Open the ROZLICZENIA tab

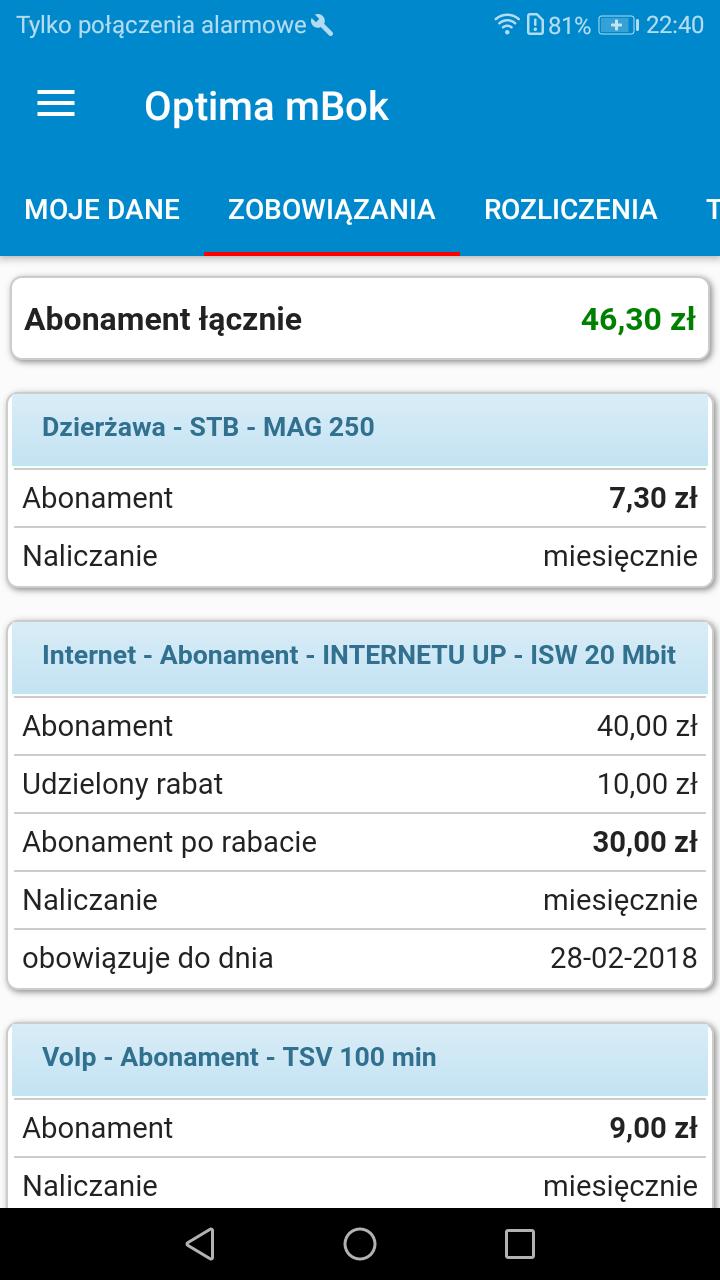[x=570, y=210]
